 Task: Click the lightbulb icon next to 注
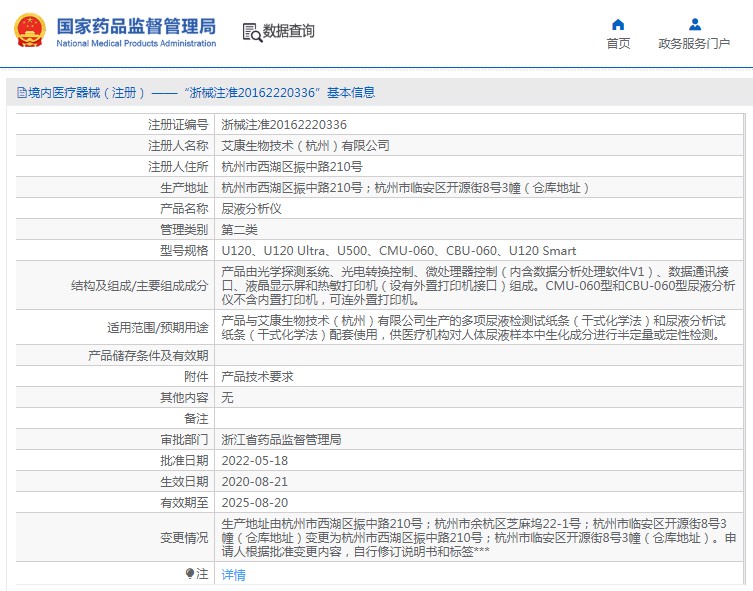pyautogui.click(x=190, y=573)
